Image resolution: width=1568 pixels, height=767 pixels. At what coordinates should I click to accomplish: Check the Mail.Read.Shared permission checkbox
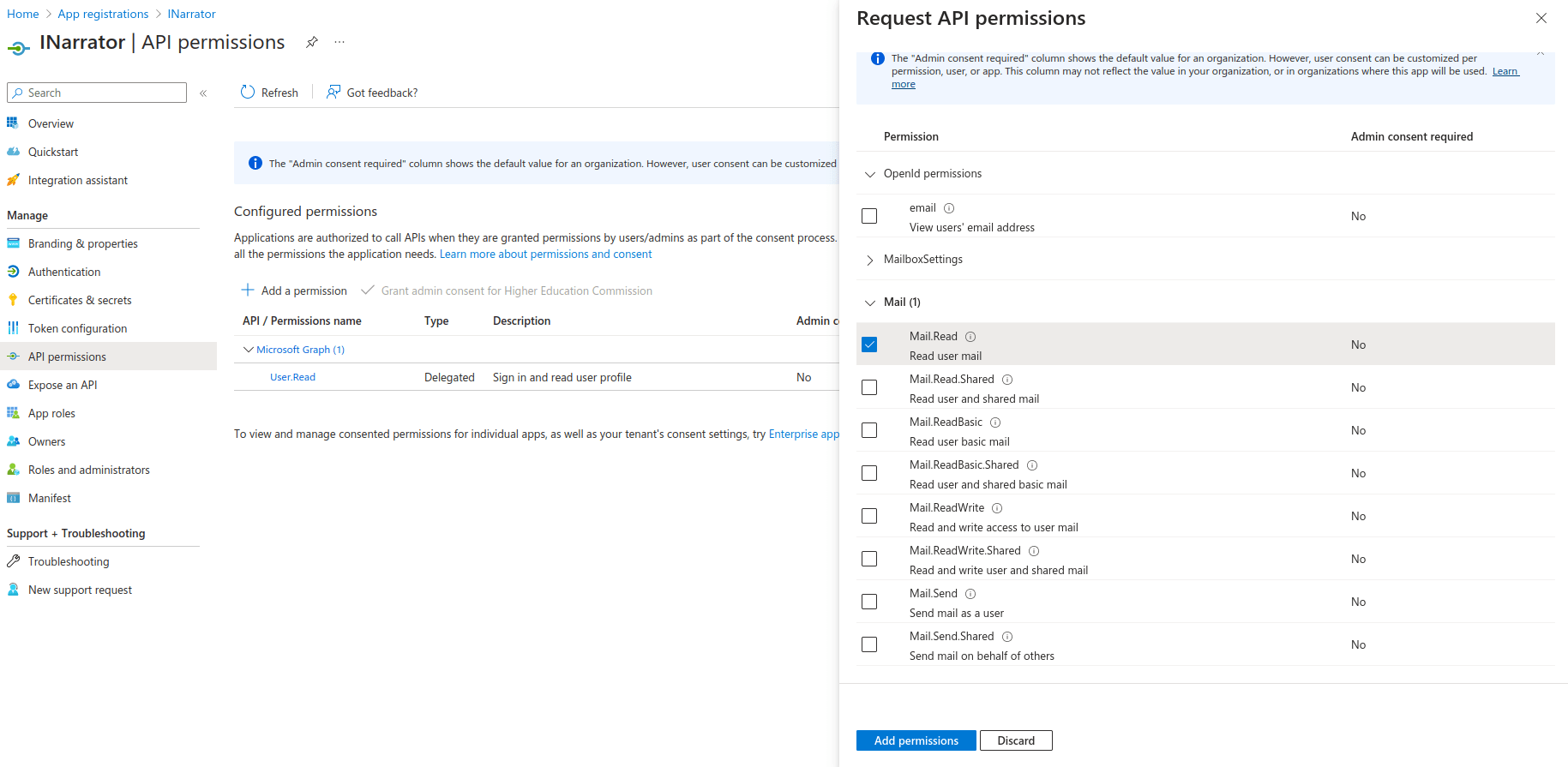coord(869,387)
